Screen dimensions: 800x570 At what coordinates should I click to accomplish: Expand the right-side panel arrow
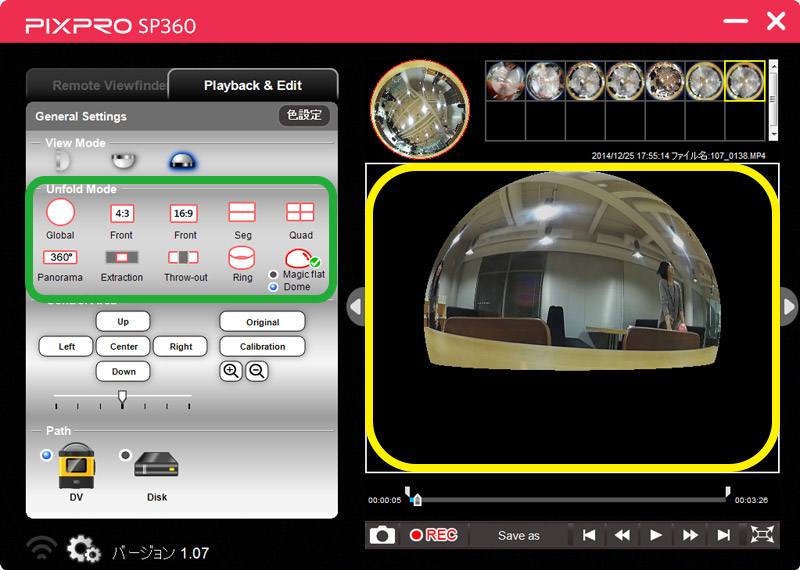pyautogui.click(x=789, y=307)
